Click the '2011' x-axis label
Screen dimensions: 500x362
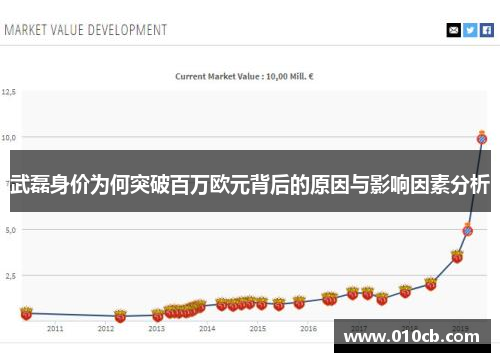[55, 329]
